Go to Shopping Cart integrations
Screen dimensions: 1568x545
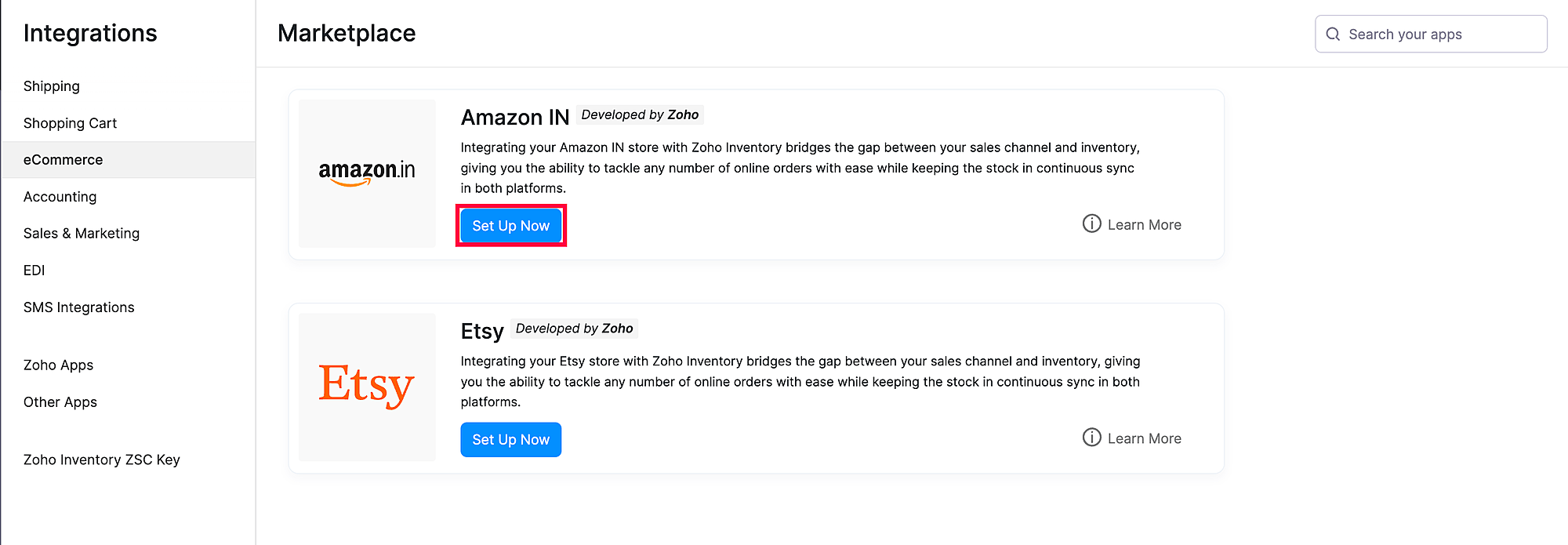click(x=70, y=123)
